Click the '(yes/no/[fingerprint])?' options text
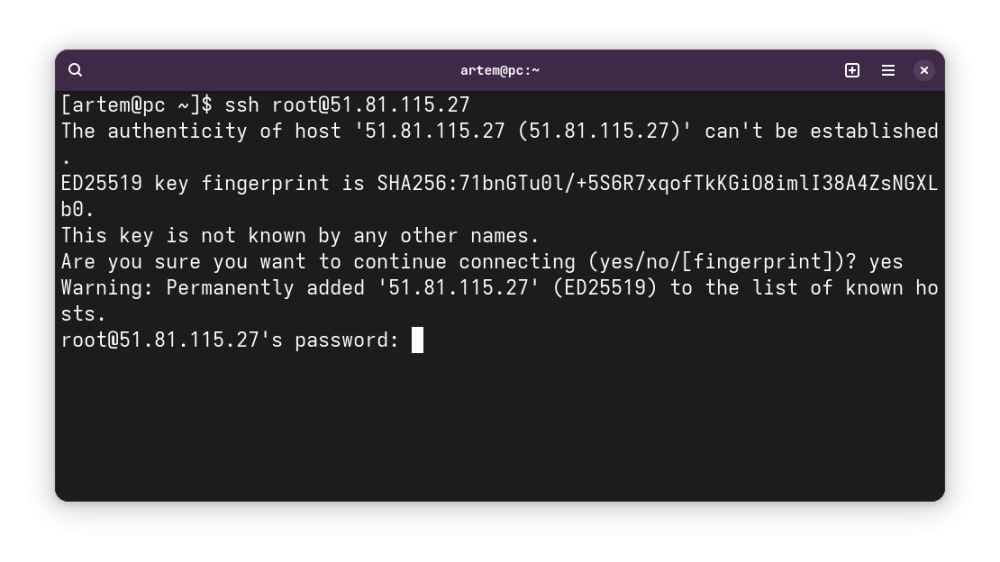 (x=722, y=262)
